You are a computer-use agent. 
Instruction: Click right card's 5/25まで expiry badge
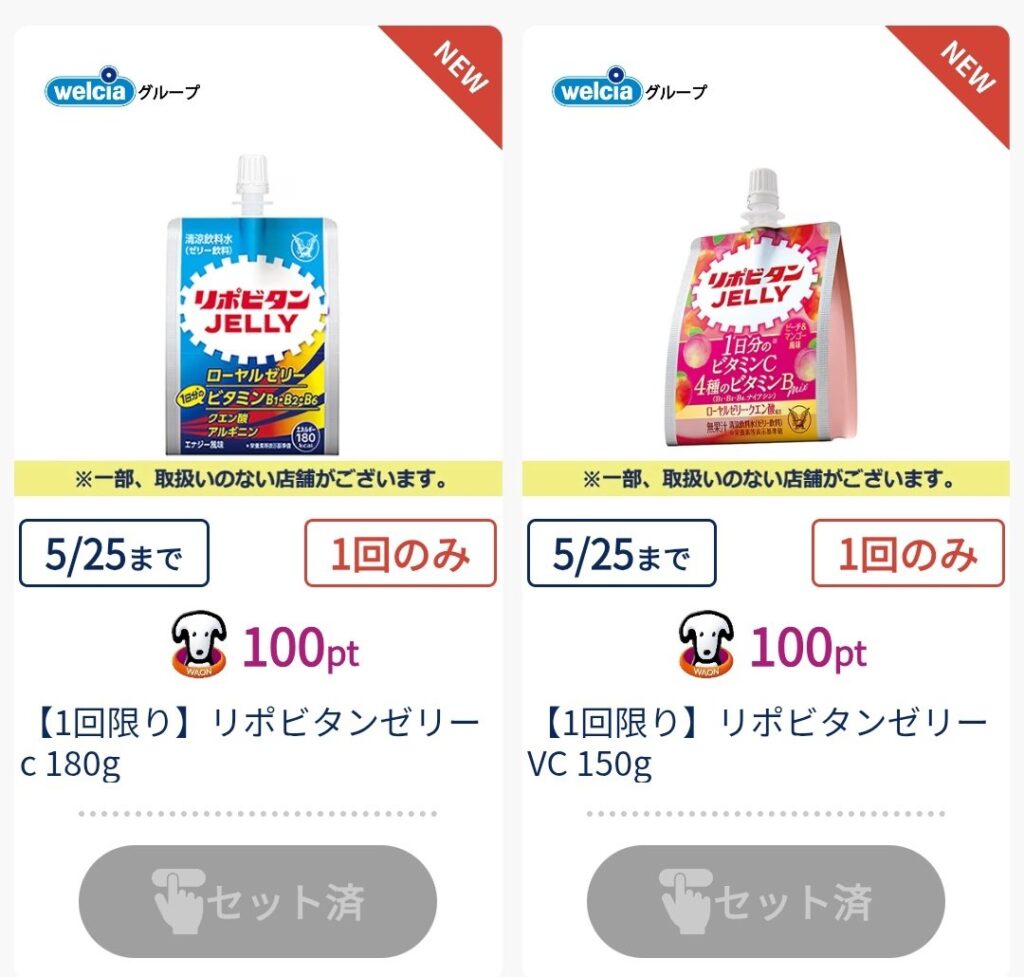tap(622, 553)
